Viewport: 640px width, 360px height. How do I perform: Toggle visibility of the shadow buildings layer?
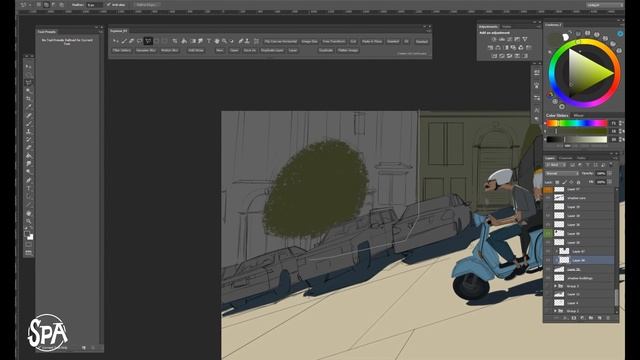(548, 278)
